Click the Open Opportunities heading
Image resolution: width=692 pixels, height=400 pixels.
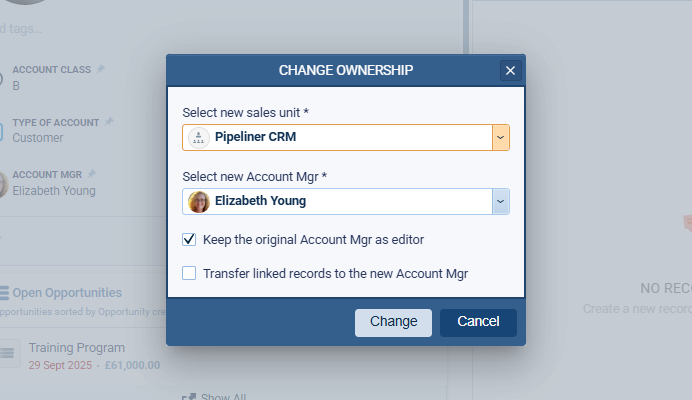[x=67, y=293]
